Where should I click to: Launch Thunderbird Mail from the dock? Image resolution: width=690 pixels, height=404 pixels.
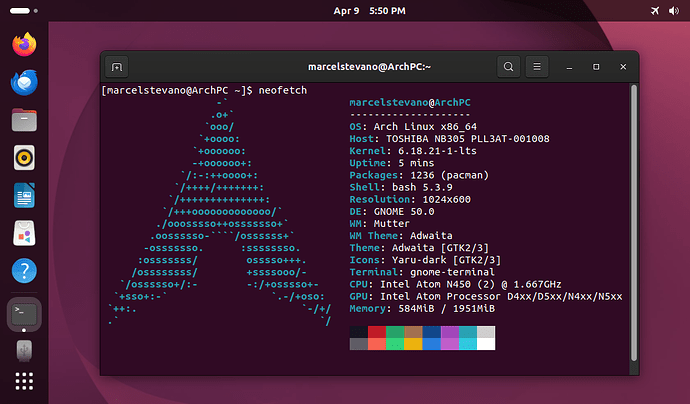tap(24, 82)
